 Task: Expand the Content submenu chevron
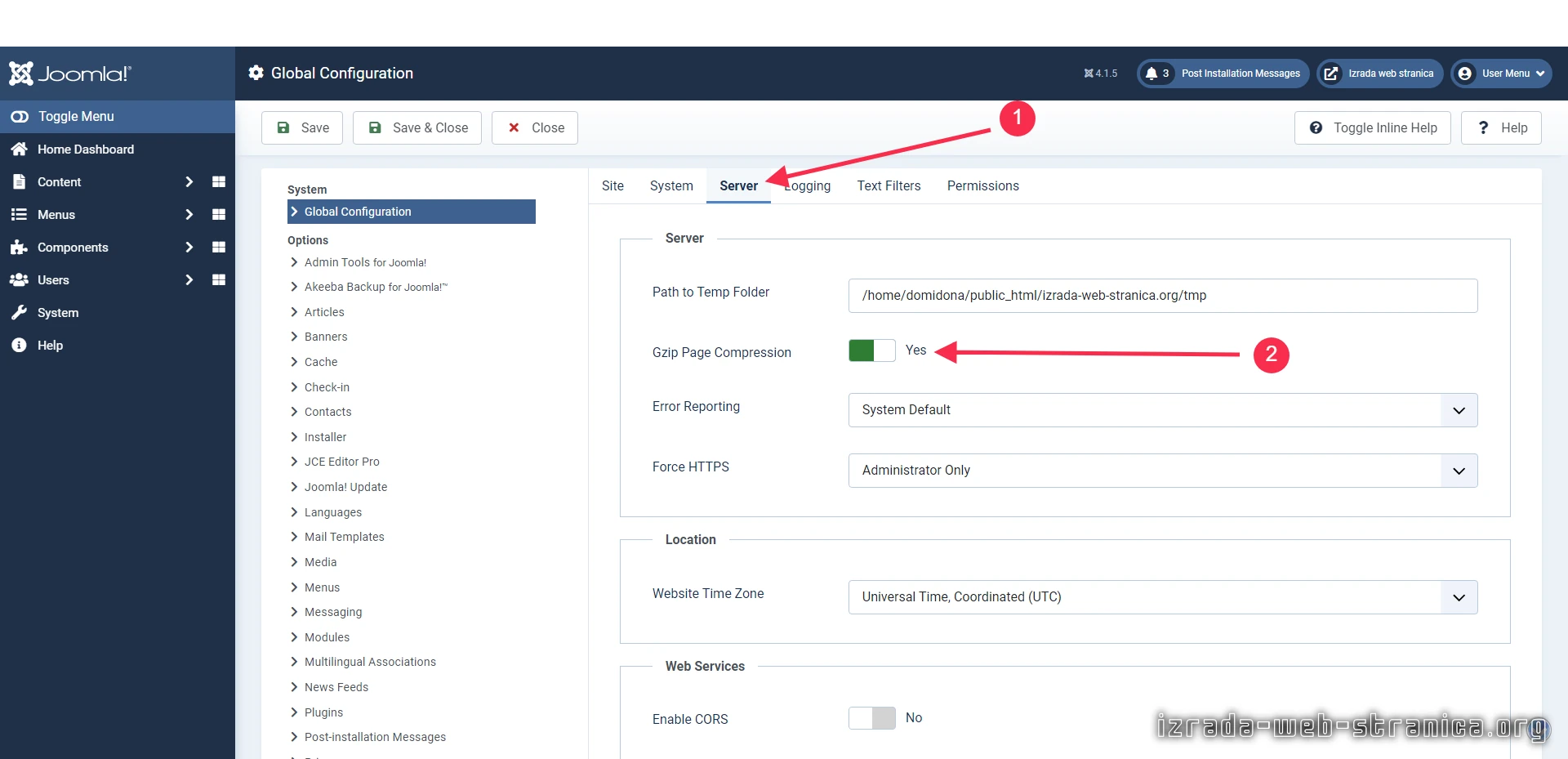189,182
